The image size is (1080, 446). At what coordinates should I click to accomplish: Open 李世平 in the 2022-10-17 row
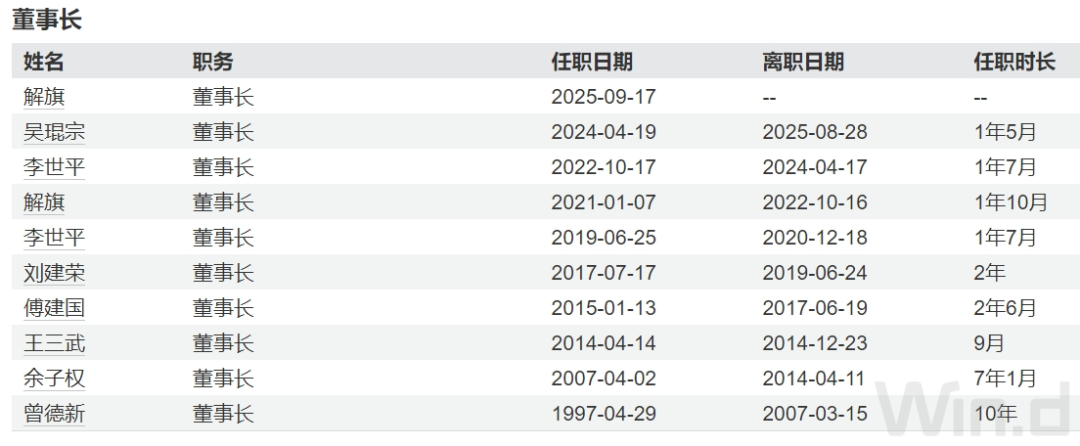tap(54, 168)
